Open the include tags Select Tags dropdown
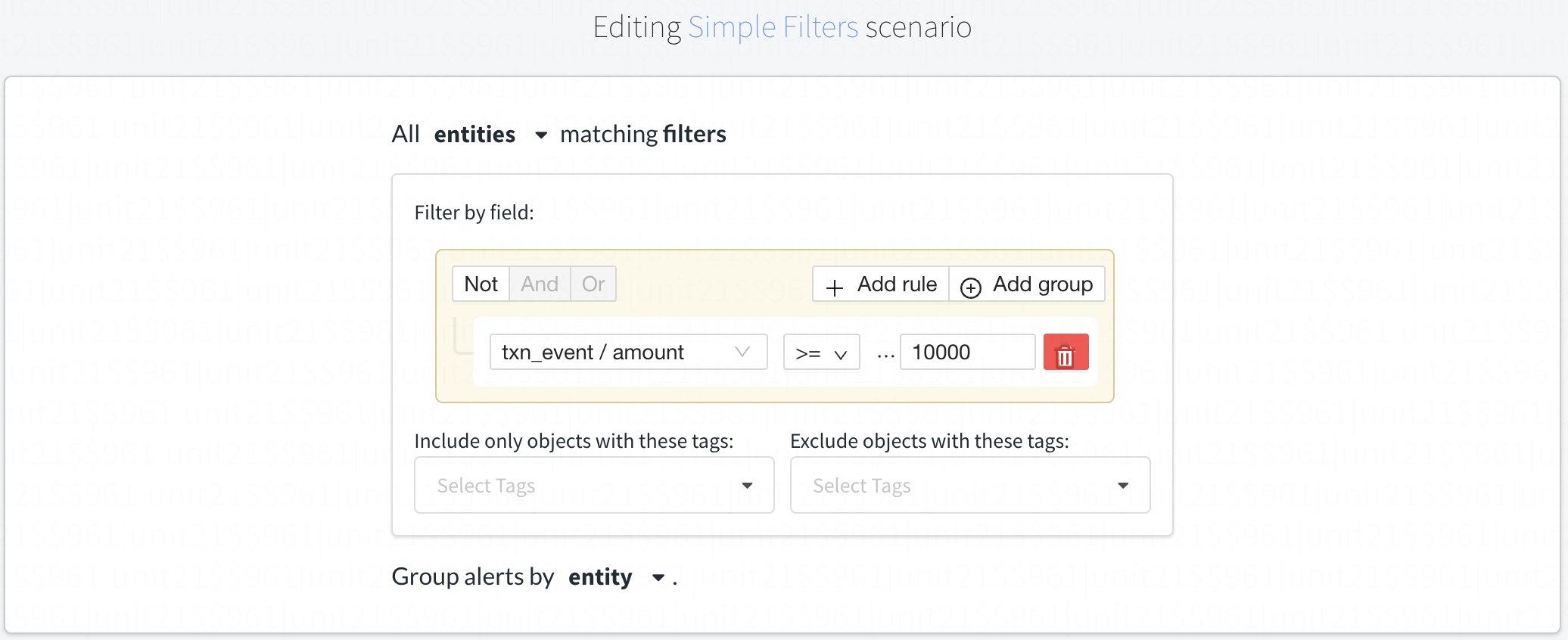The image size is (1568, 640). 594,486
